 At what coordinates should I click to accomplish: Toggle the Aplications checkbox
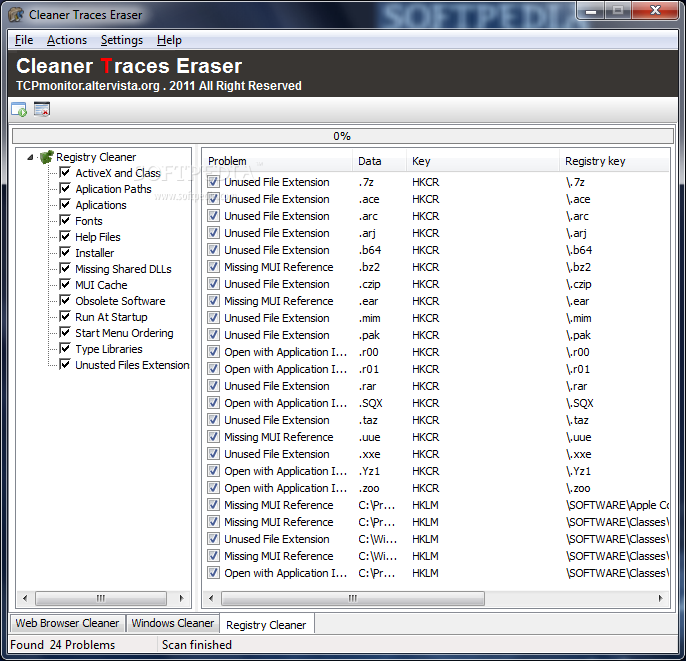[x=65, y=204]
